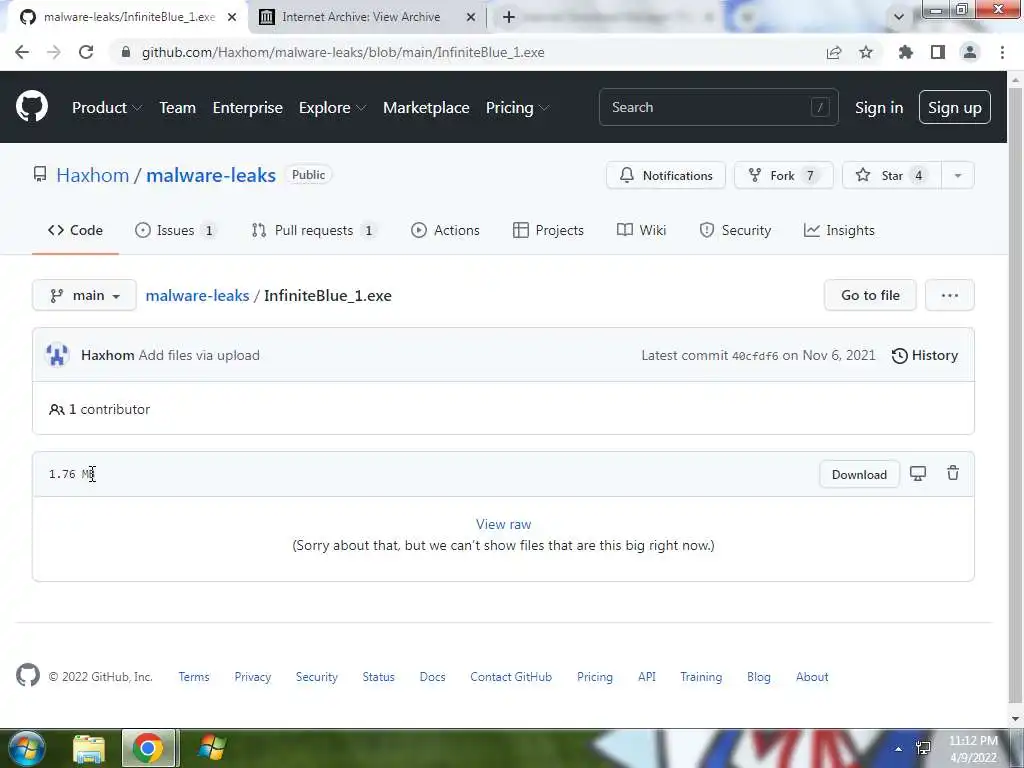The image size is (1024, 768).
Task: Switch to the Pull requests tab
Action: pos(313,230)
